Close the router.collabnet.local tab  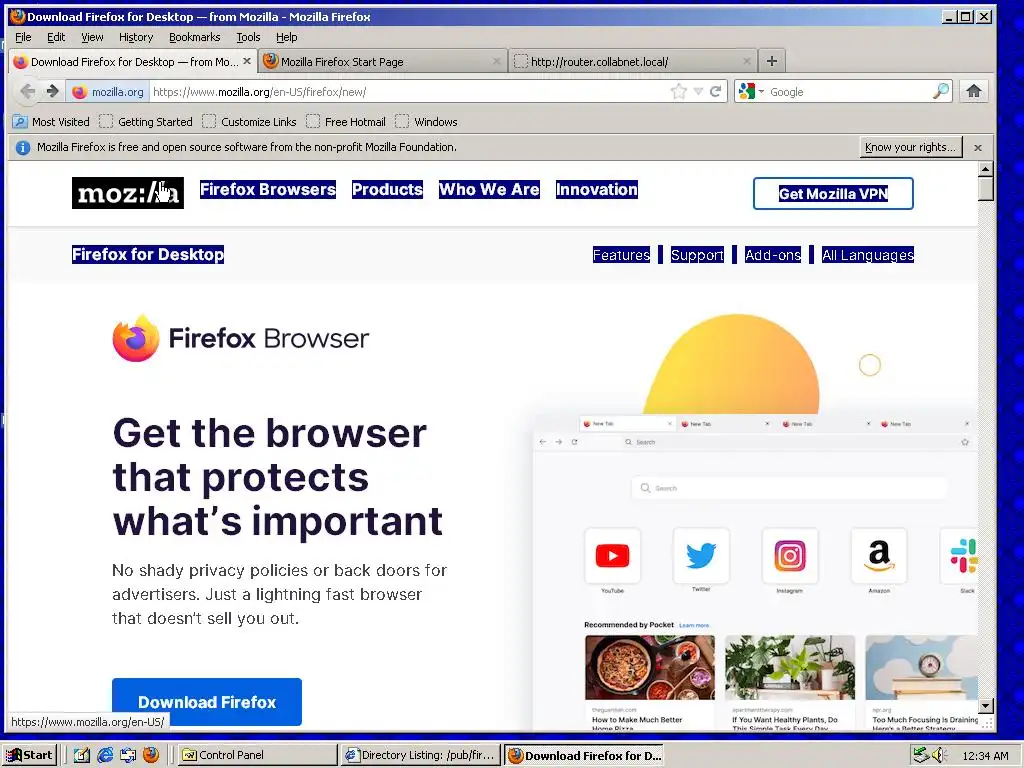pos(746,61)
